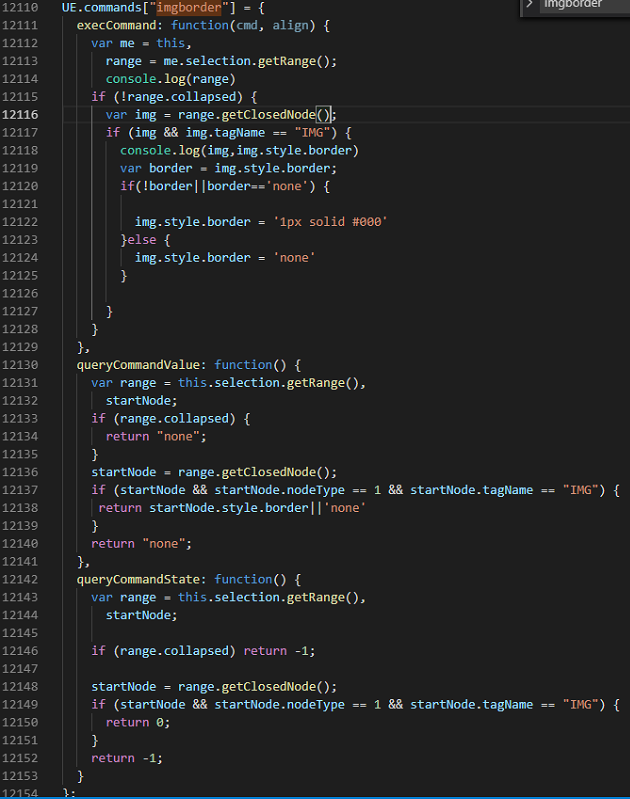Select line number 12153 in the gutter

(20, 776)
